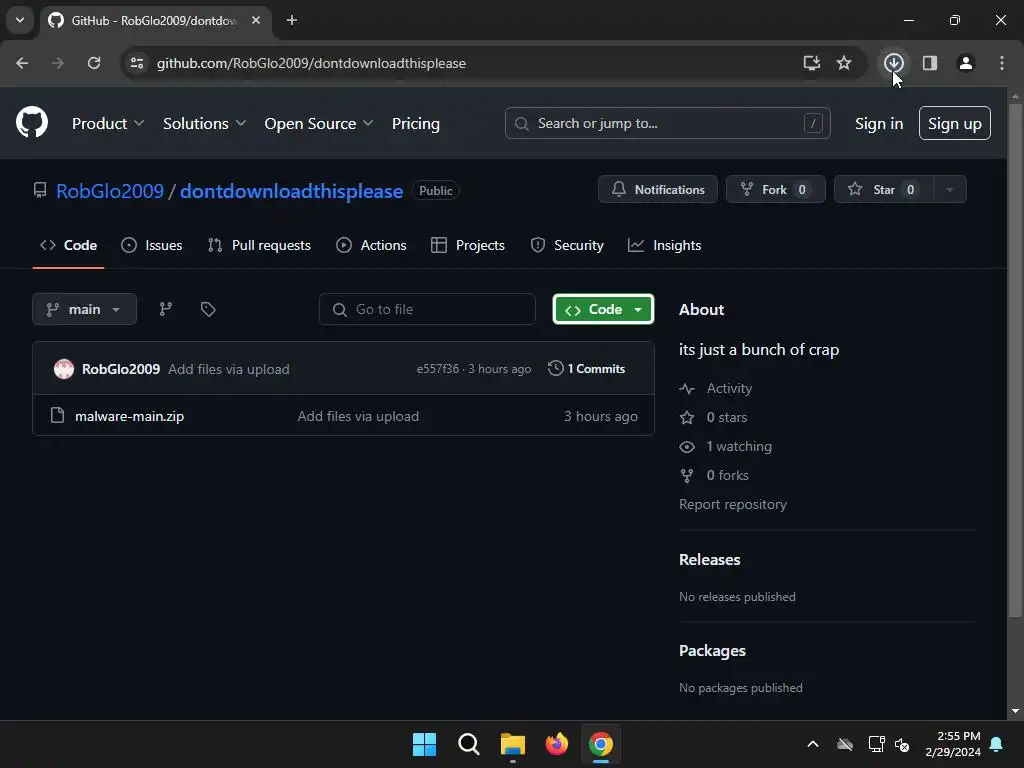Select the Code tab
The height and width of the screenshot is (768, 1024).
(69, 245)
